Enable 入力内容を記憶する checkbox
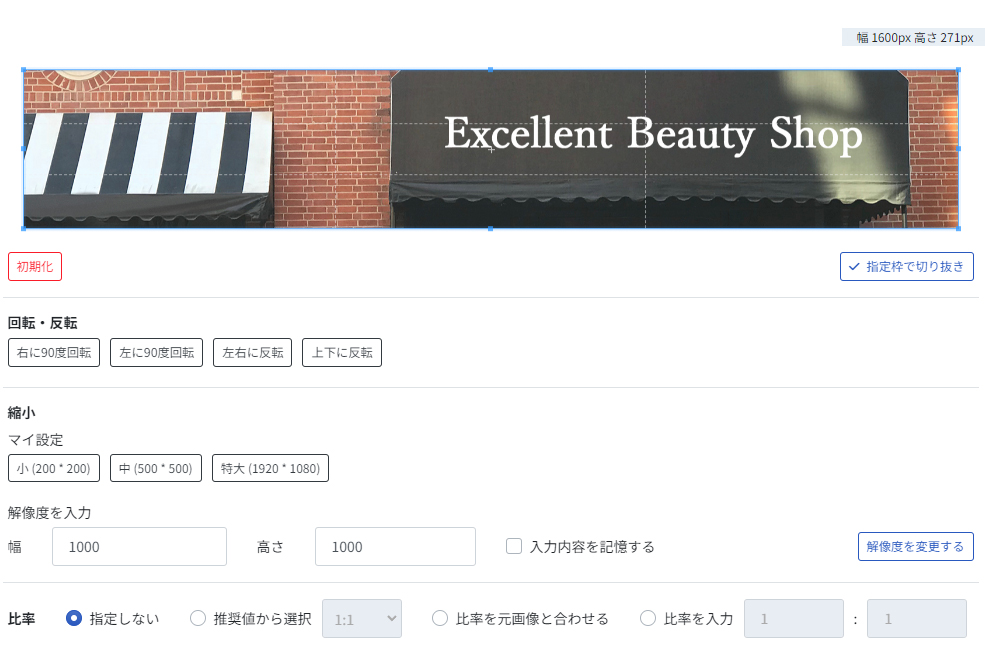 pos(514,546)
